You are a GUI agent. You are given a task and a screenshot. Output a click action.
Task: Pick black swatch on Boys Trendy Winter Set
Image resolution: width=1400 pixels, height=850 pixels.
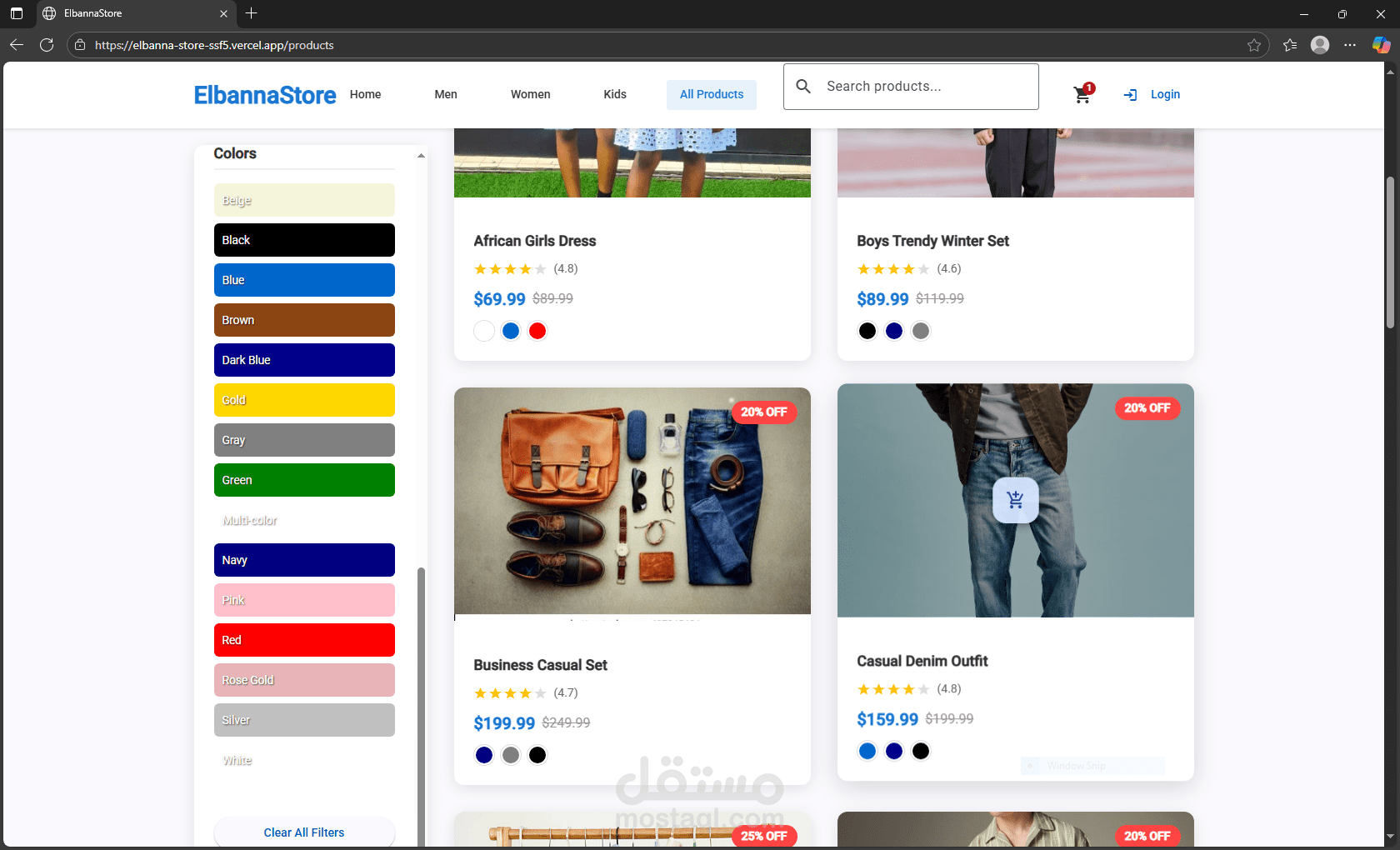pos(867,331)
